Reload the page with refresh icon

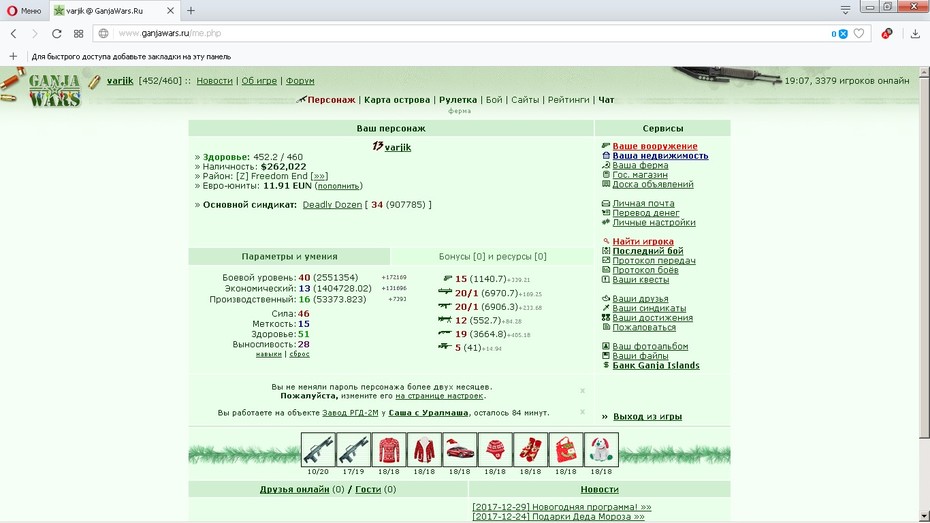56,34
